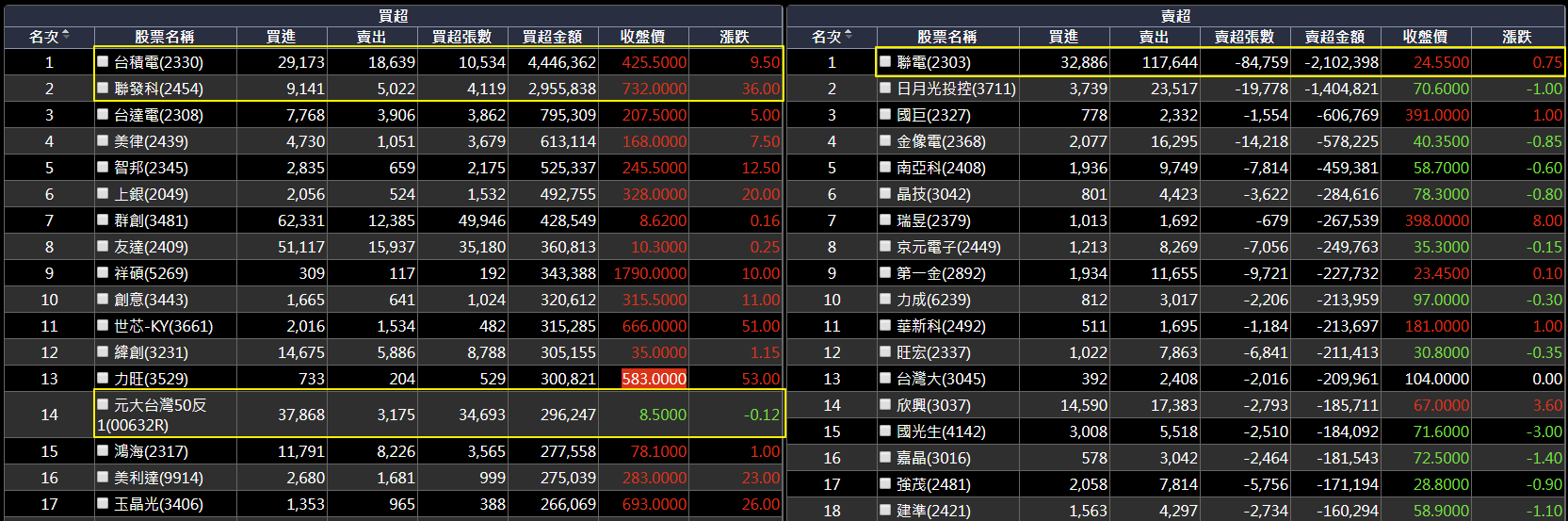
Task: Click stock name 力旺(3529)
Action: (151, 379)
